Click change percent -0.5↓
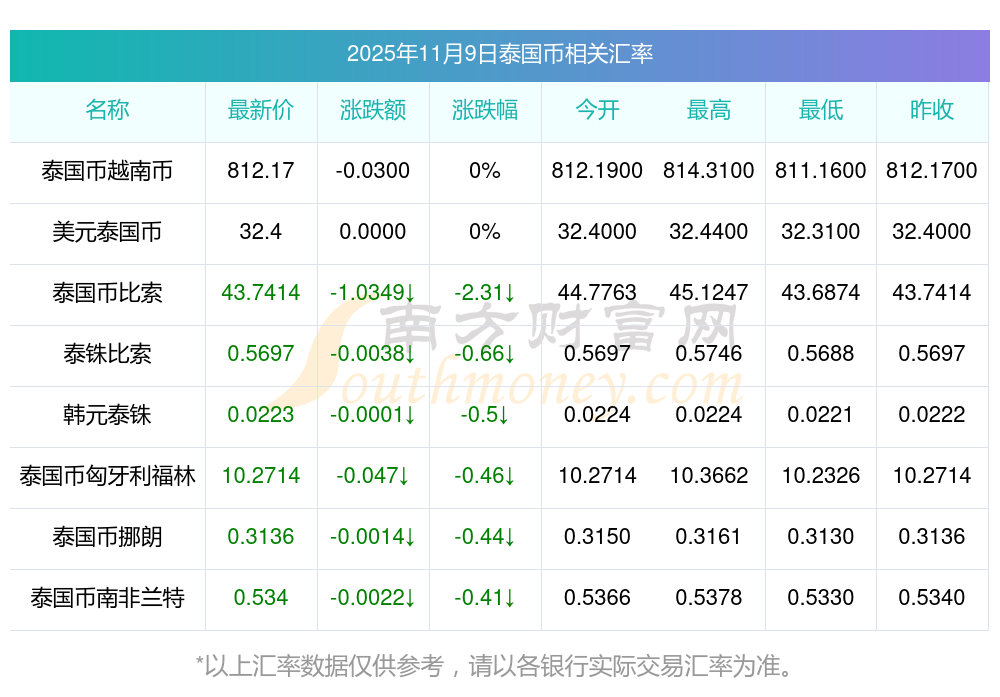The width and height of the screenshot is (1000, 697). [485, 415]
